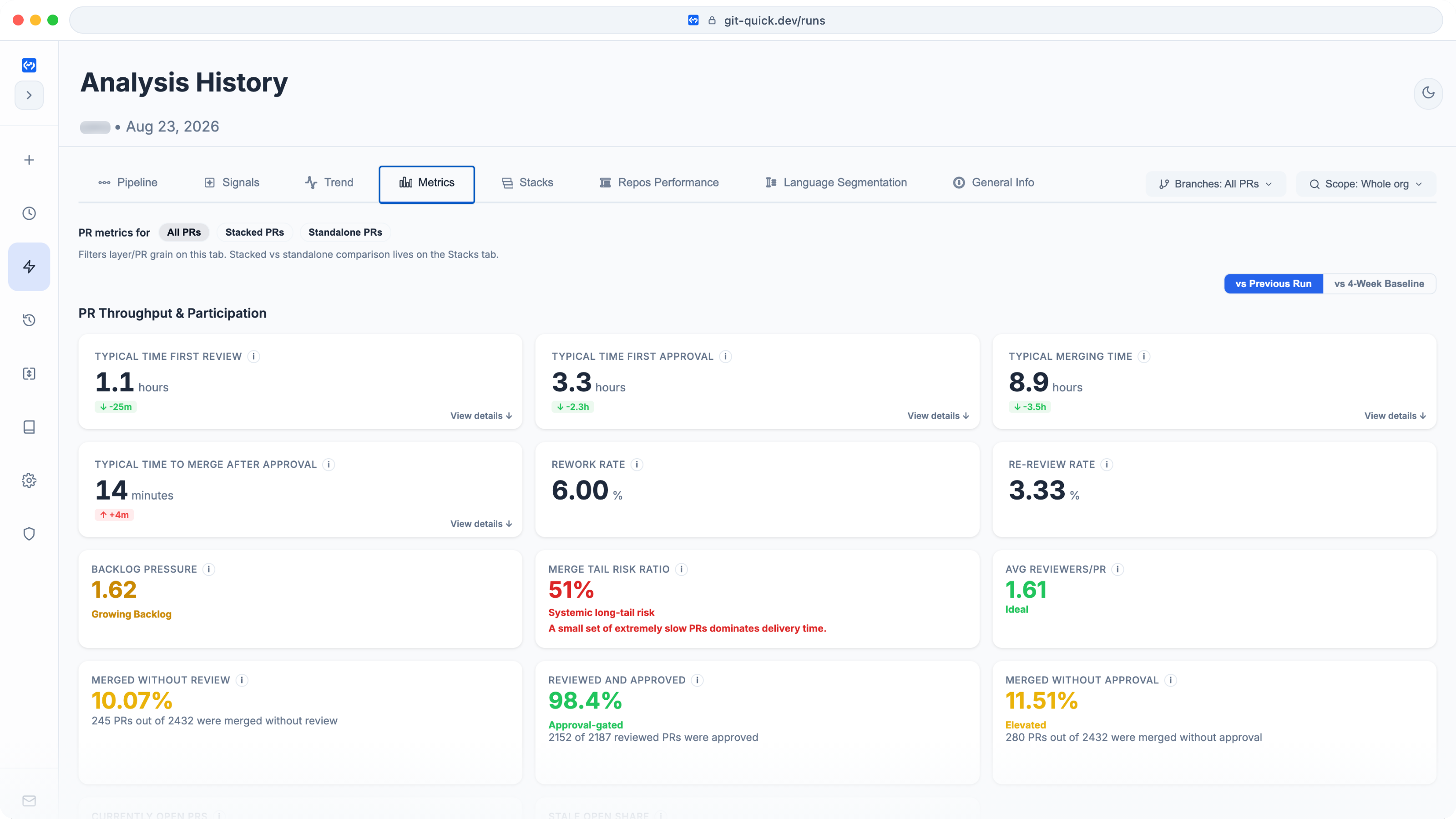Open settings gear in the sidebar
The image size is (1456, 819).
pos(29,480)
